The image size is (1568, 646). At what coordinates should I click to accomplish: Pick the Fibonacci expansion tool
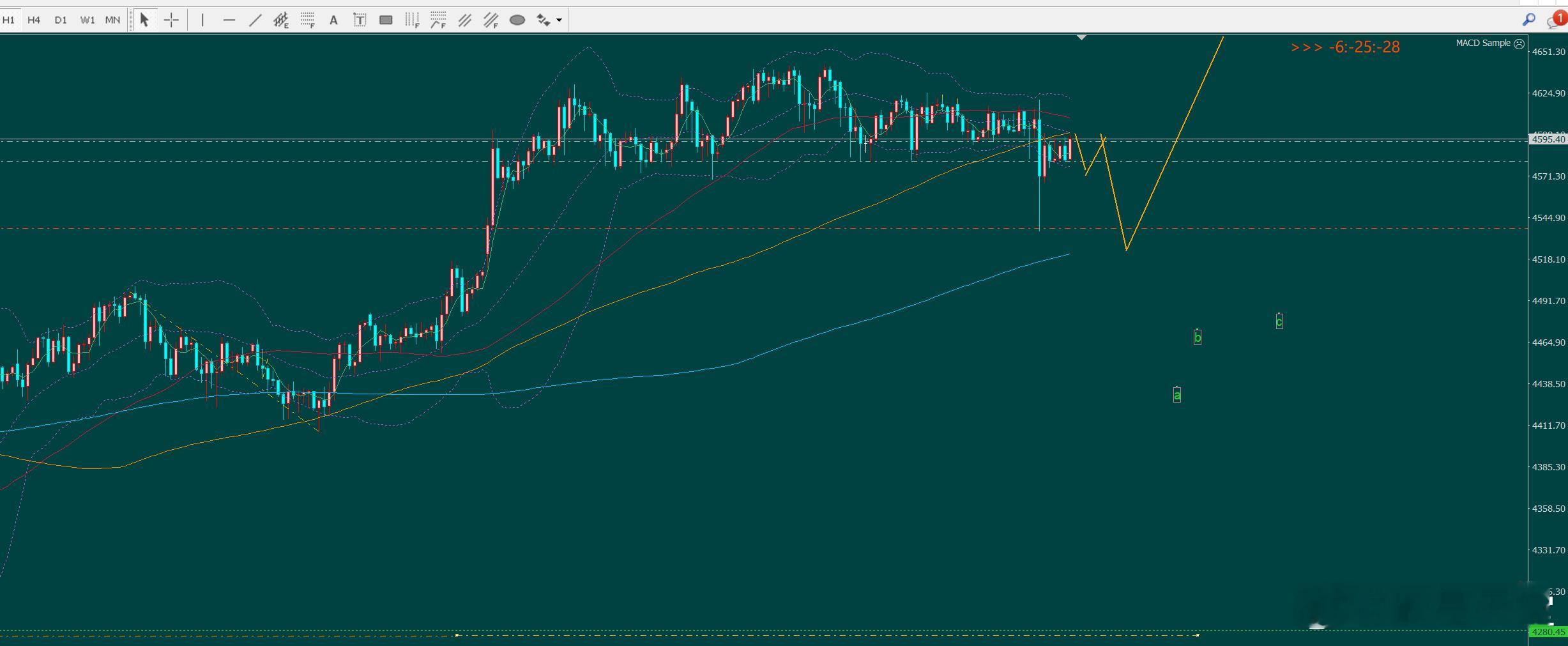click(x=438, y=20)
